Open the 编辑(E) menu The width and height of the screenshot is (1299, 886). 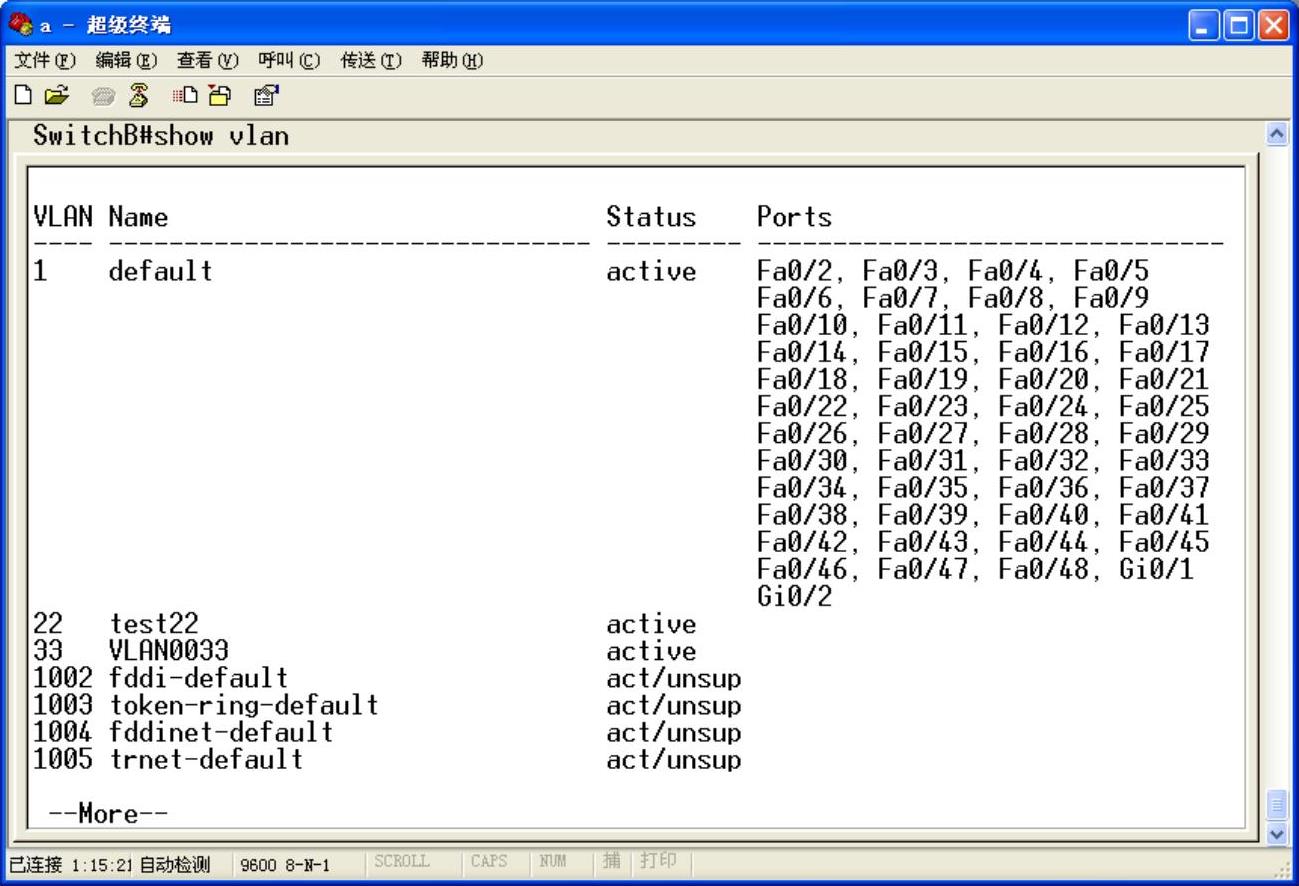point(126,61)
